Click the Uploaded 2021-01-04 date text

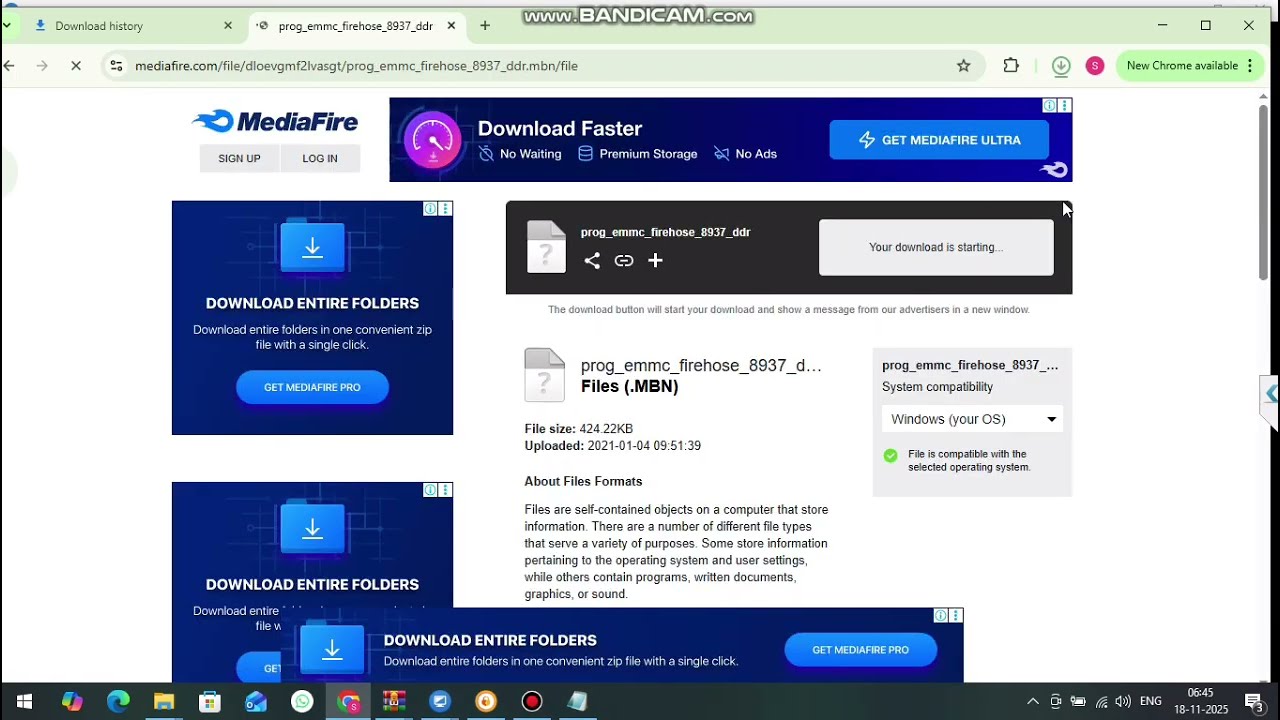click(613, 446)
